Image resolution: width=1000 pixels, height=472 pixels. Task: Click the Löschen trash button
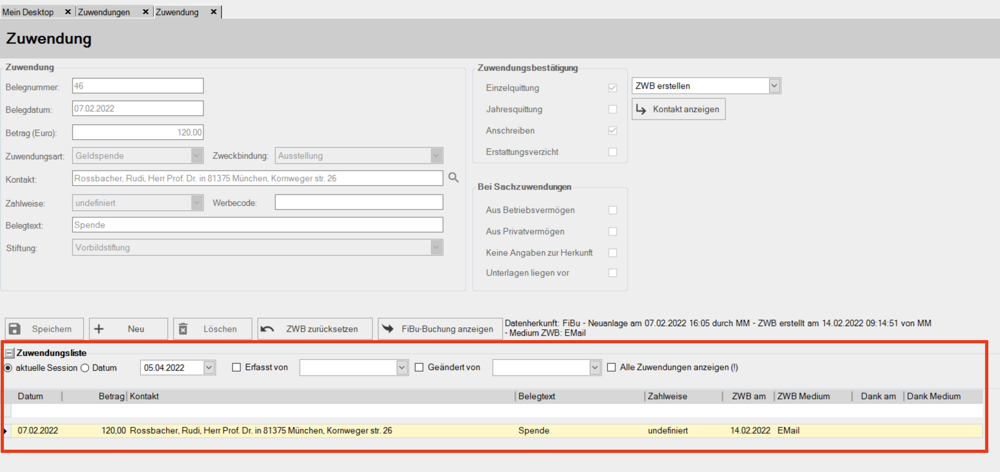click(x=210, y=329)
